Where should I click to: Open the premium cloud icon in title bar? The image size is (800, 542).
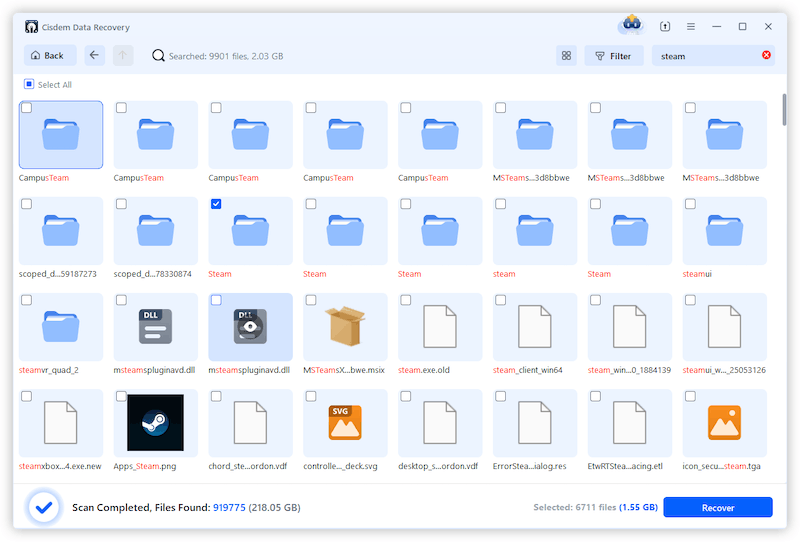632,24
